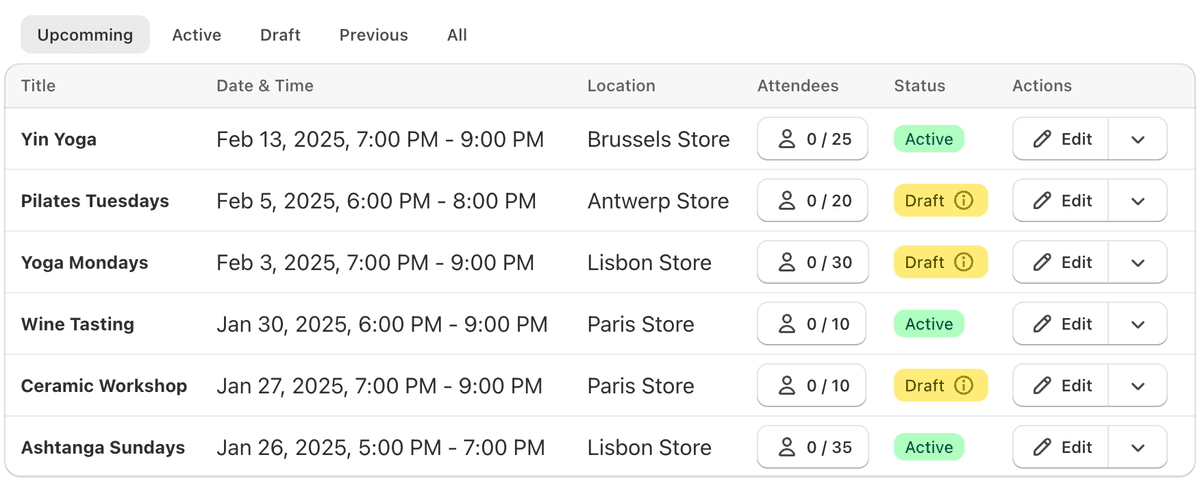Screen dimensions: 1200x484
Task: Expand the actions chevron for Yin Yoga
Action: [x=1137, y=139]
